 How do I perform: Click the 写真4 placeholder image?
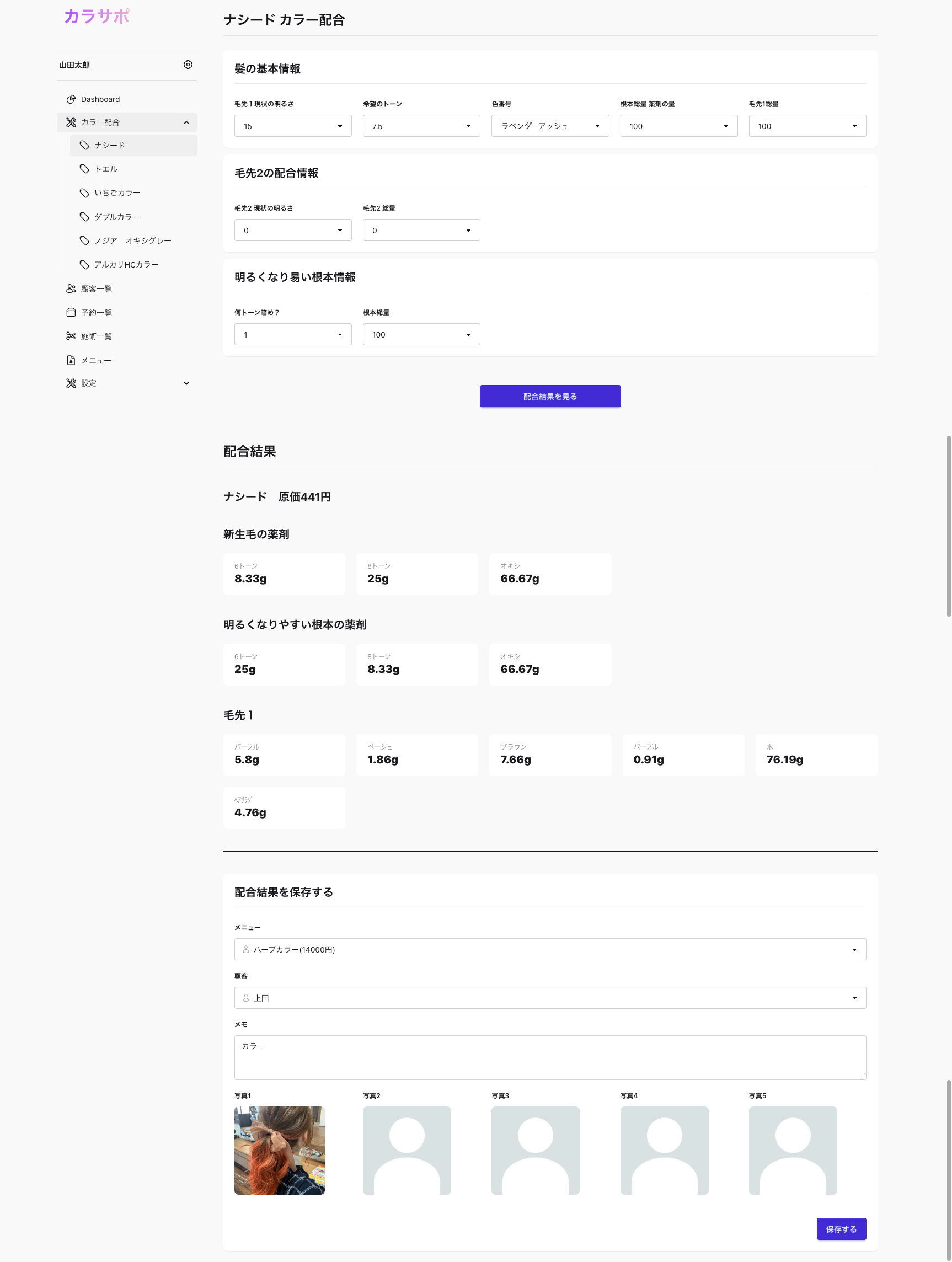665,1150
